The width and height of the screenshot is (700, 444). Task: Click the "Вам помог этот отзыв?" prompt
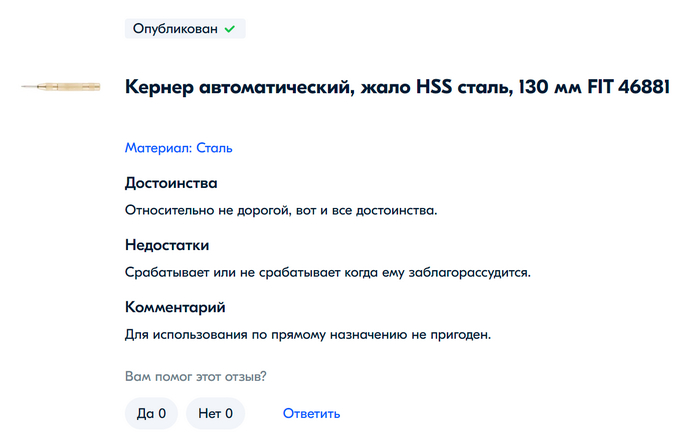(202, 377)
